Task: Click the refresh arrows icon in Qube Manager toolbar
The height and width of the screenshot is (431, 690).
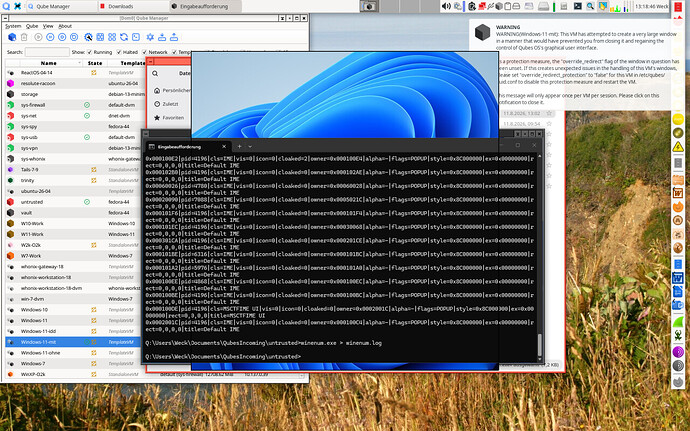Action: pyautogui.click(x=124, y=37)
